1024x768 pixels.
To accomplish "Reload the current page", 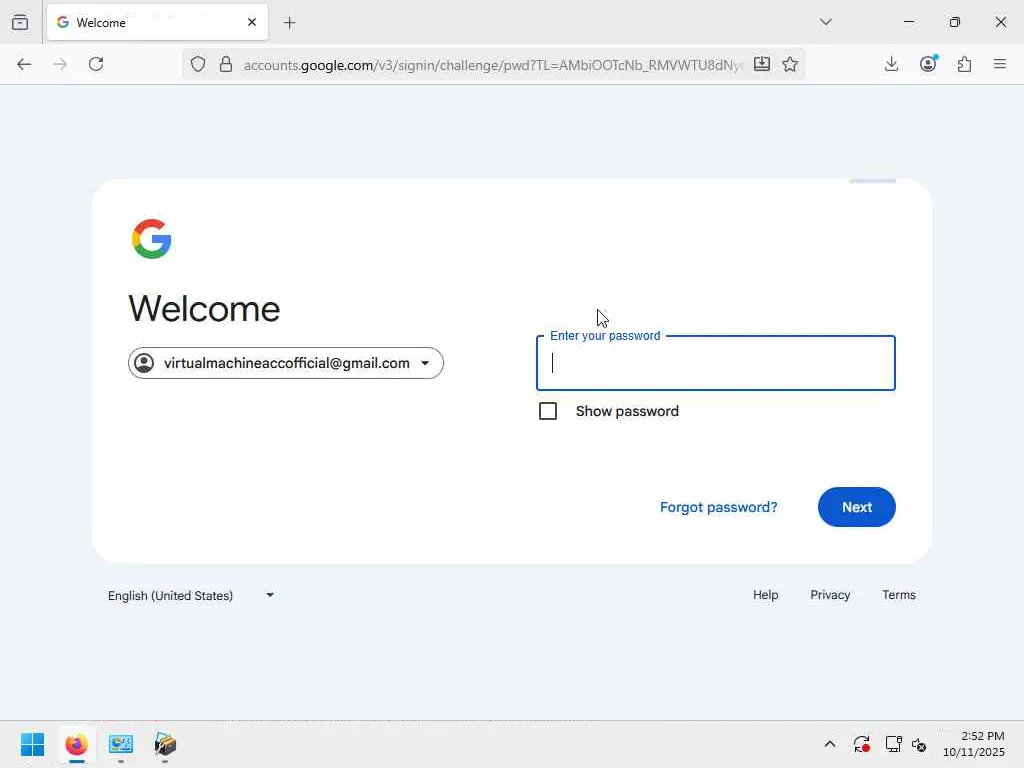I will 96,64.
